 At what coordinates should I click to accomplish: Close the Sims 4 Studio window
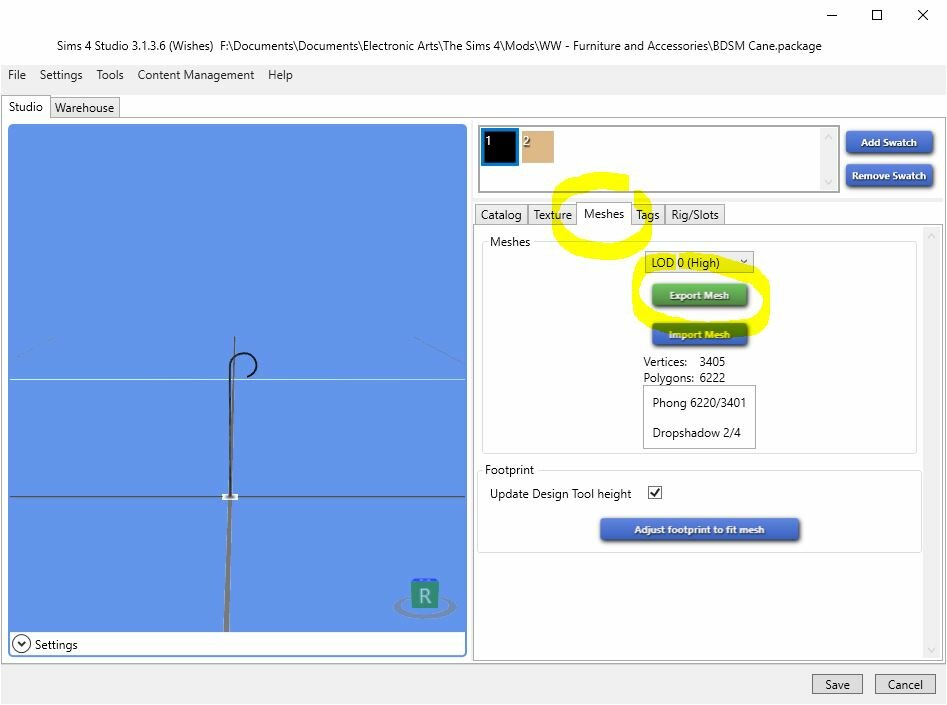point(922,15)
